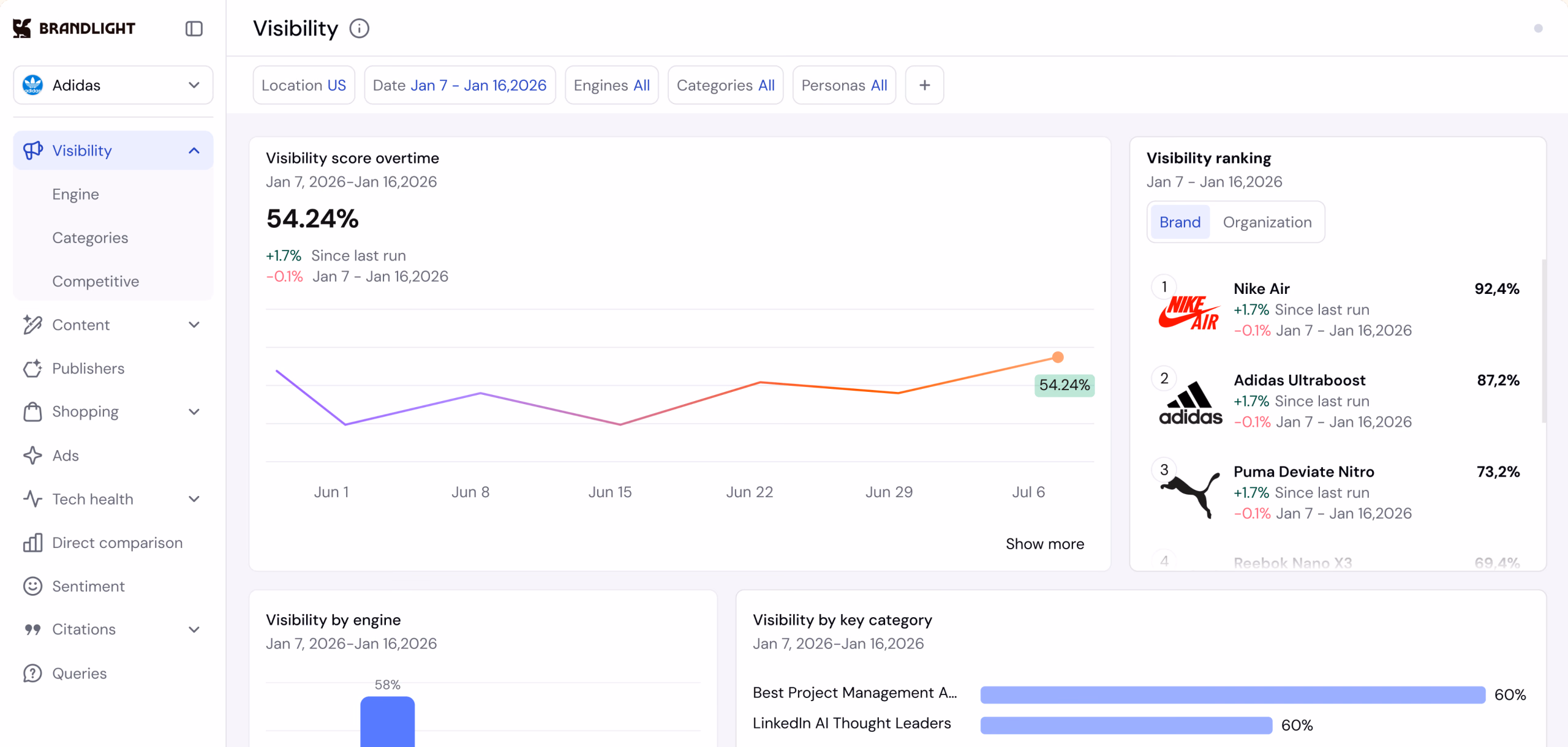Select the Brand ranking tab

(1180, 222)
